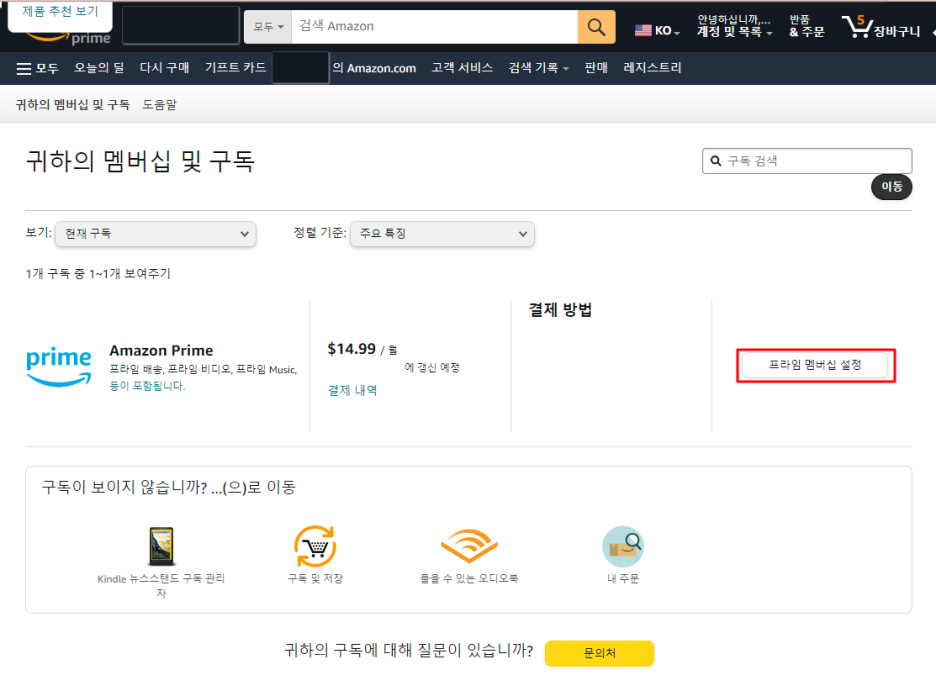Open 내 주문 package icon

(x=623, y=546)
